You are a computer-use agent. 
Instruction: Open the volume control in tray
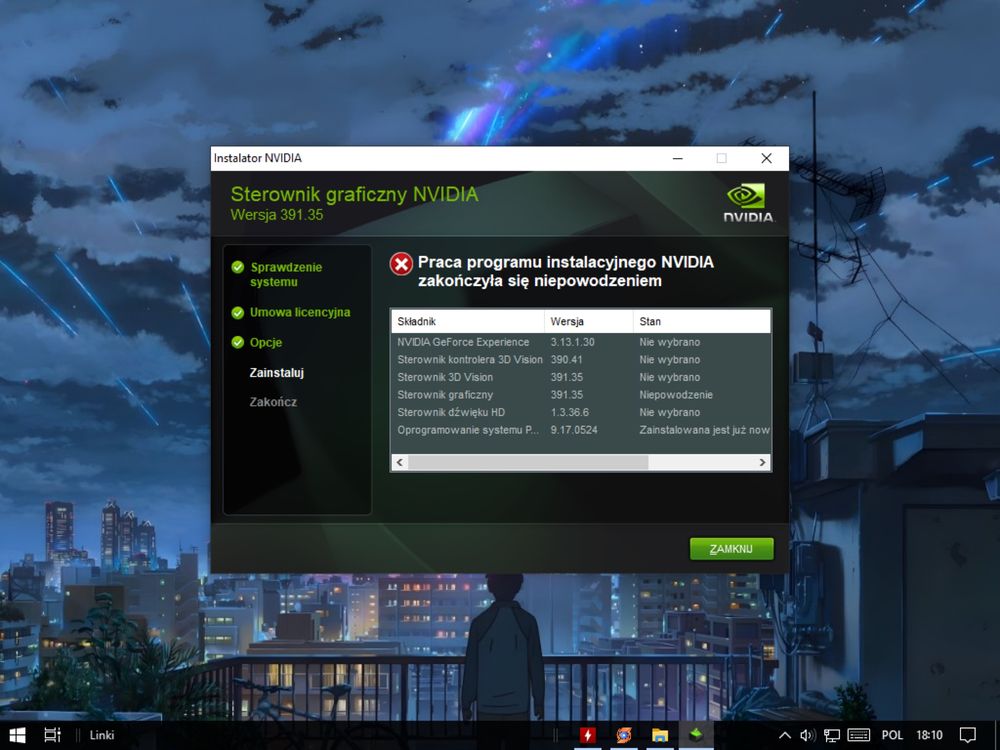click(807, 735)
